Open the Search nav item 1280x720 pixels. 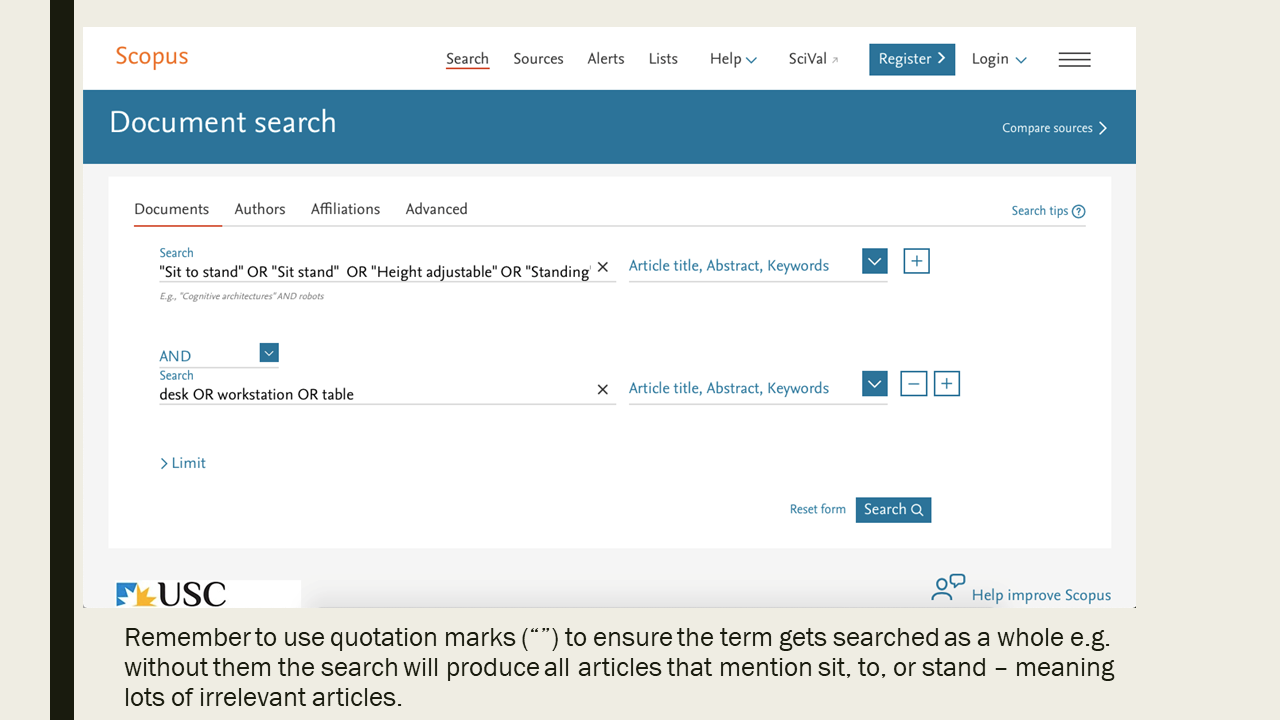tap(467, 59)
